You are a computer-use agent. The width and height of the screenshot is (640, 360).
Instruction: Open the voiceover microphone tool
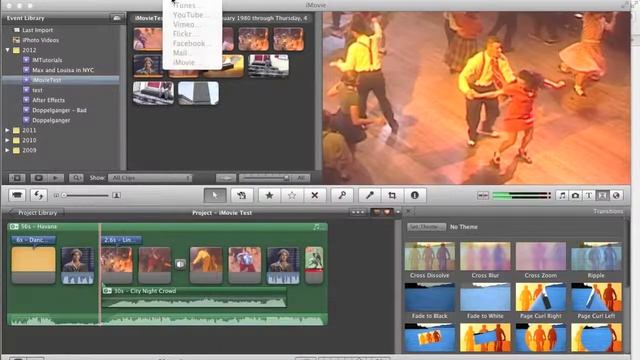pyautogui.click(x=369, y=196)
